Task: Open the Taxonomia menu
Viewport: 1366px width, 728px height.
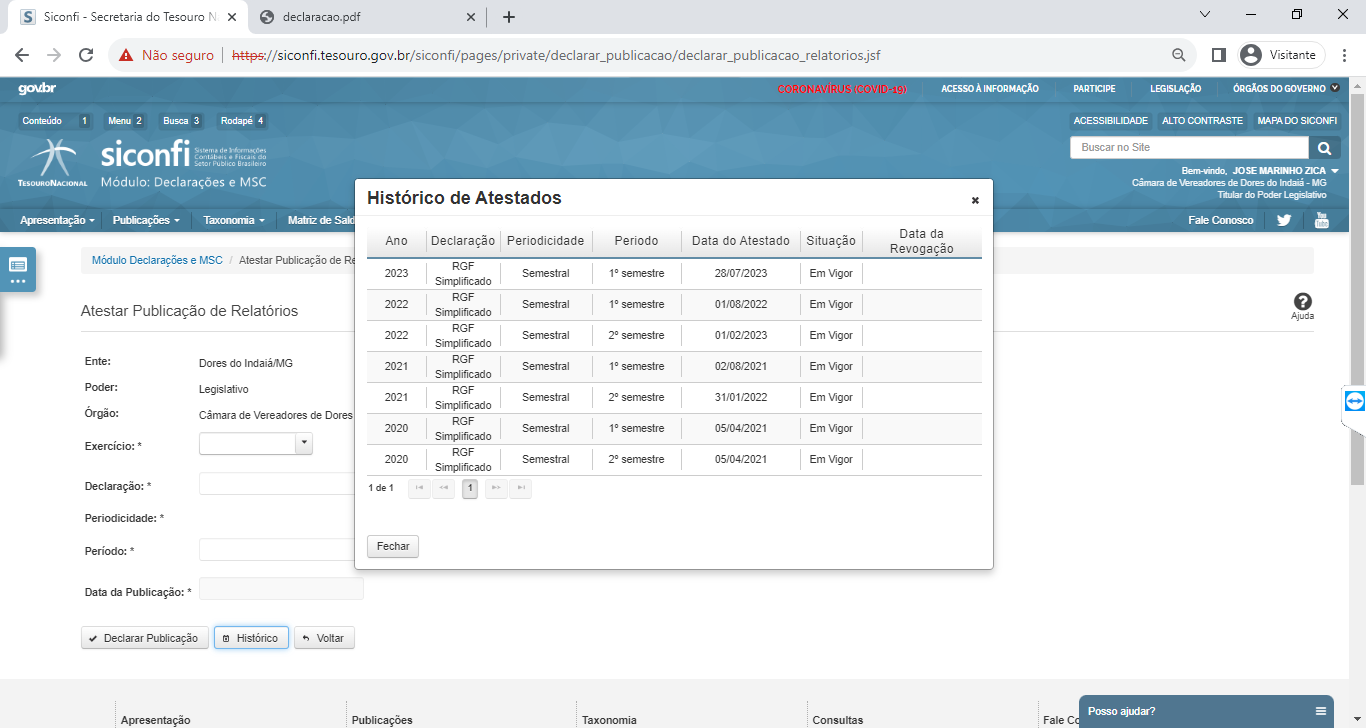Action: coord(234,220)
